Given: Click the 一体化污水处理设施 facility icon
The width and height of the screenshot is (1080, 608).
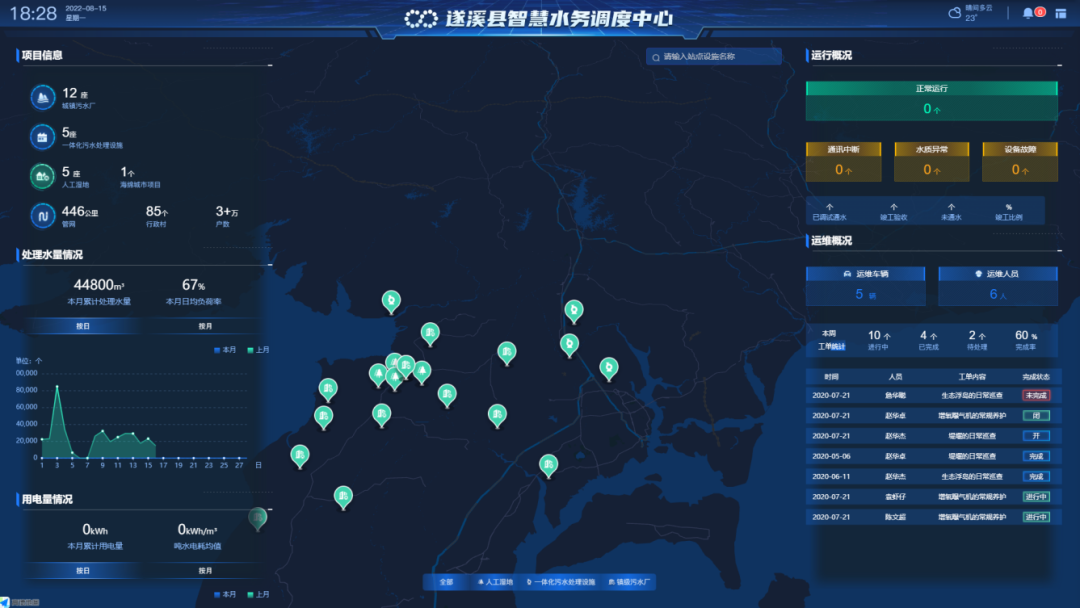Looking at the screenshot, I should pos(41,136).
